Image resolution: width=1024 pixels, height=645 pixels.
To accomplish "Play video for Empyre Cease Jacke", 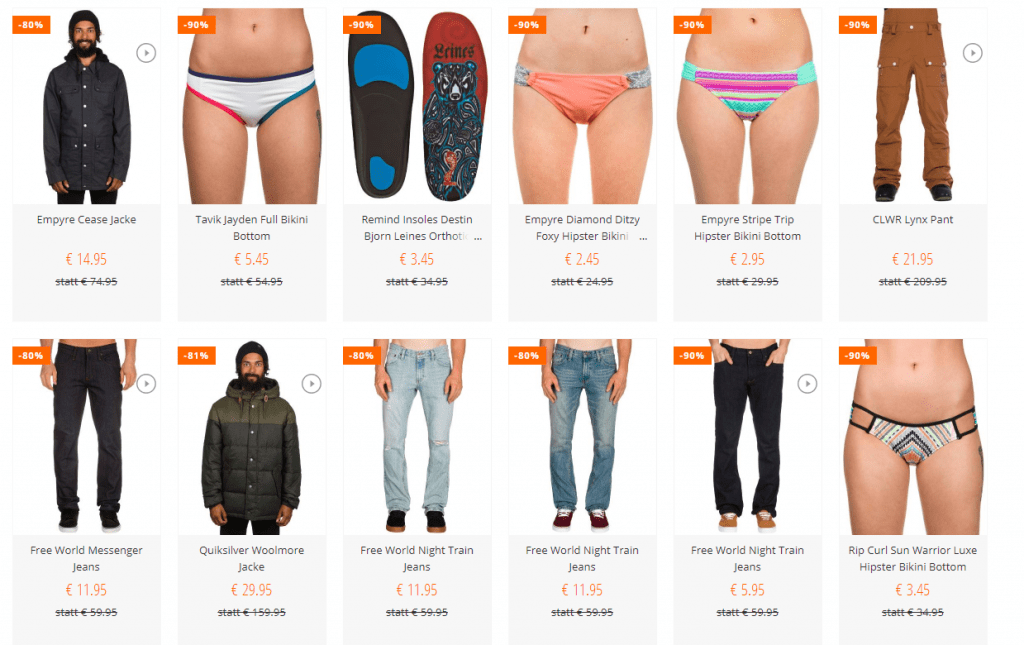I will 146,53.
